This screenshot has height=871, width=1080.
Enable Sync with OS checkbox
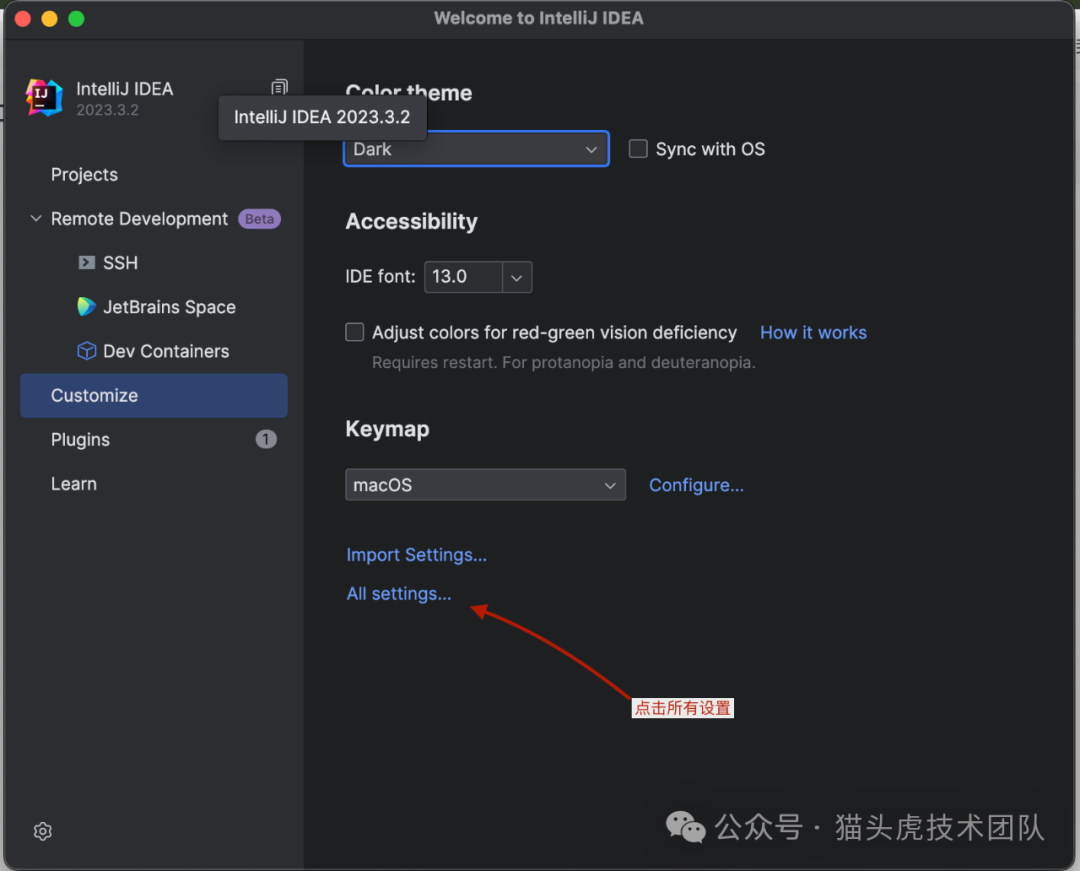coord(638,149)
